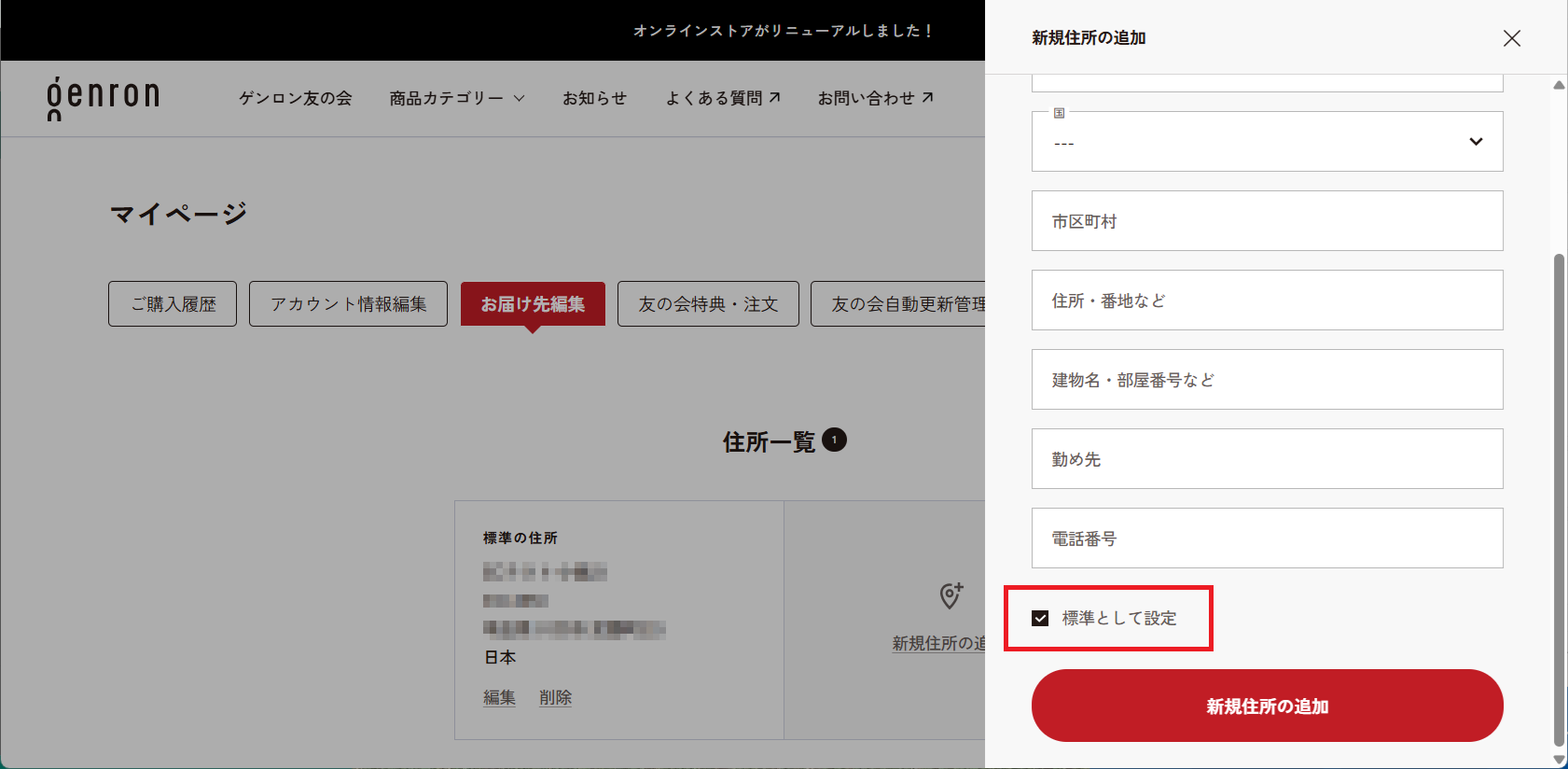Click the dropdown chevron in the address form

point(1476,142)
